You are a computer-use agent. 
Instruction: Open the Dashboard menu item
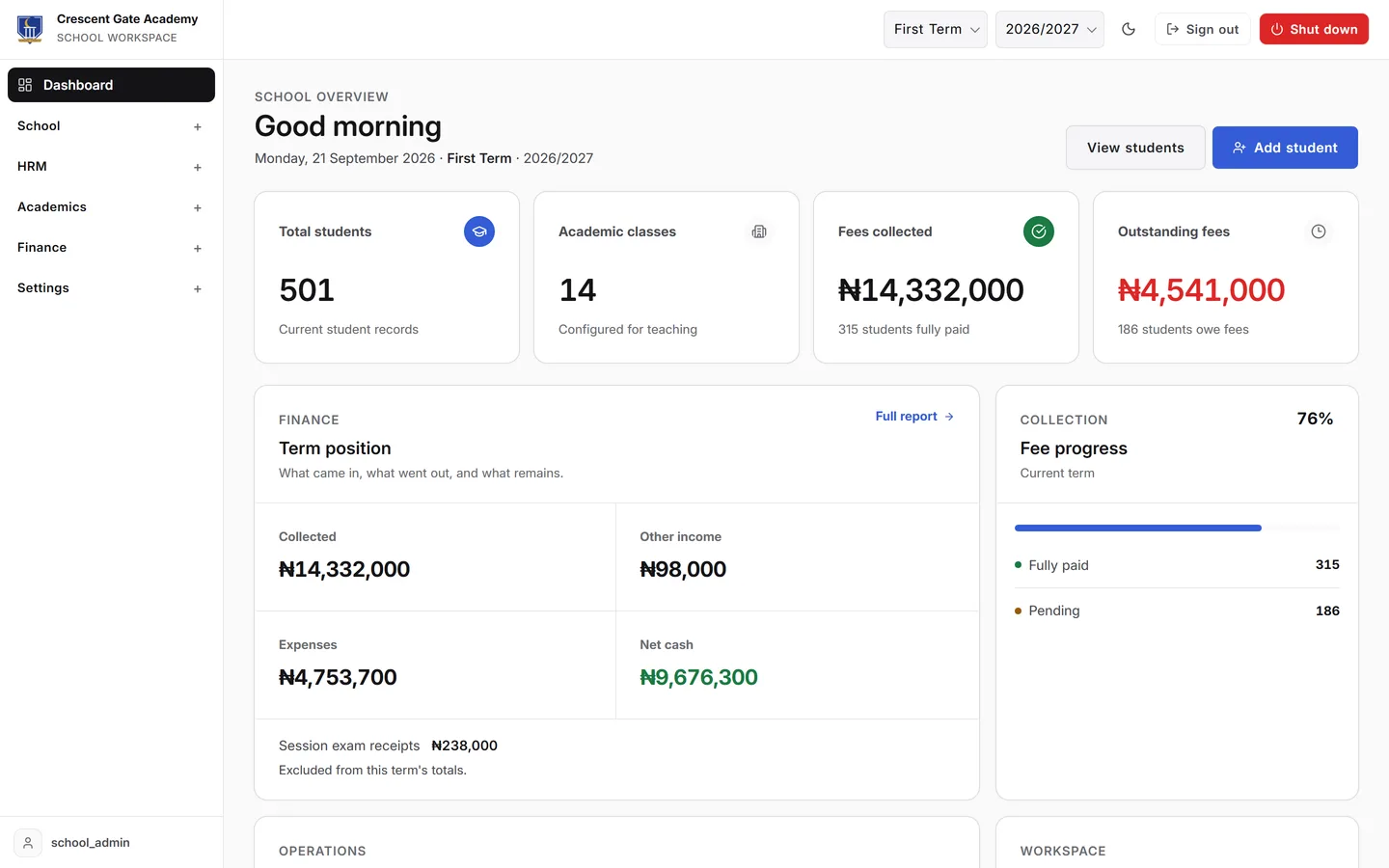pos(111,85)
